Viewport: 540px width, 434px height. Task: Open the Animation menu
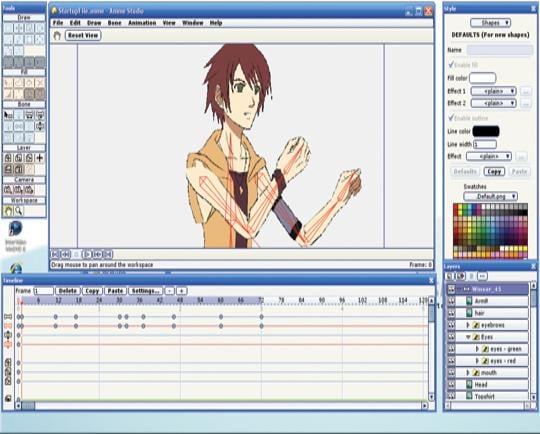(142, 23)
